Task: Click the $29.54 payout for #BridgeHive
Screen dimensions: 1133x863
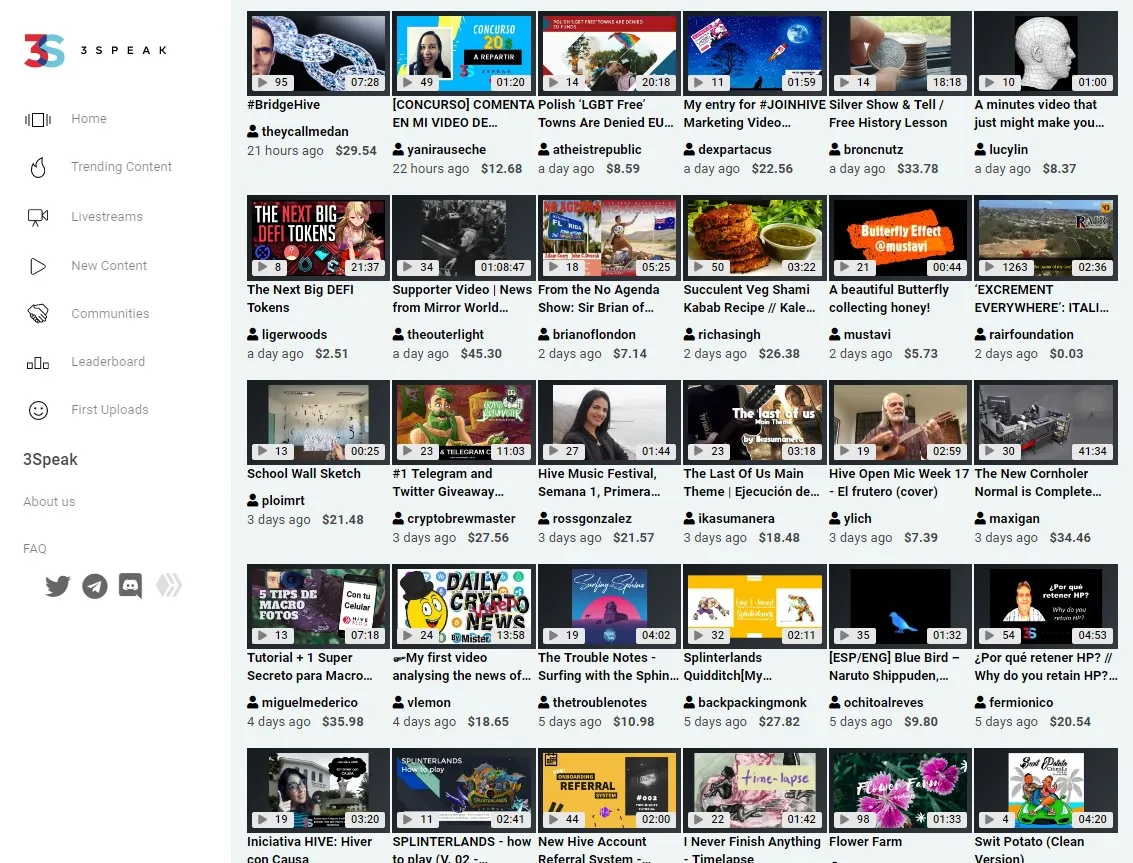Action: [356, 150]
